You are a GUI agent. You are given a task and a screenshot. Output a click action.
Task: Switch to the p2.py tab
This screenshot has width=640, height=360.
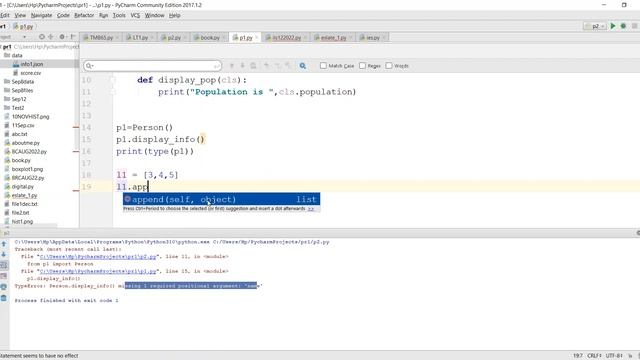(x=174, y=38)
